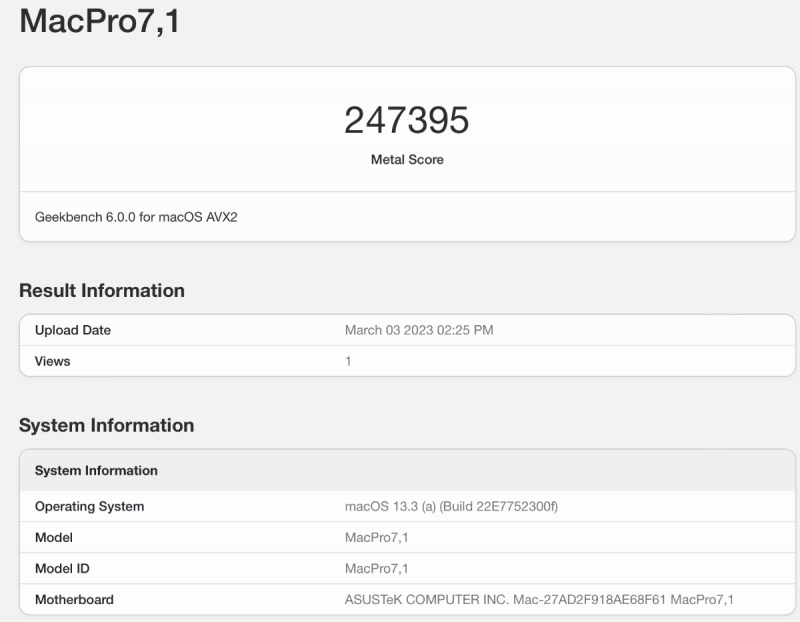800x622 pixels.
Task: Click the Result Information heading
Action: pos(102,290)
